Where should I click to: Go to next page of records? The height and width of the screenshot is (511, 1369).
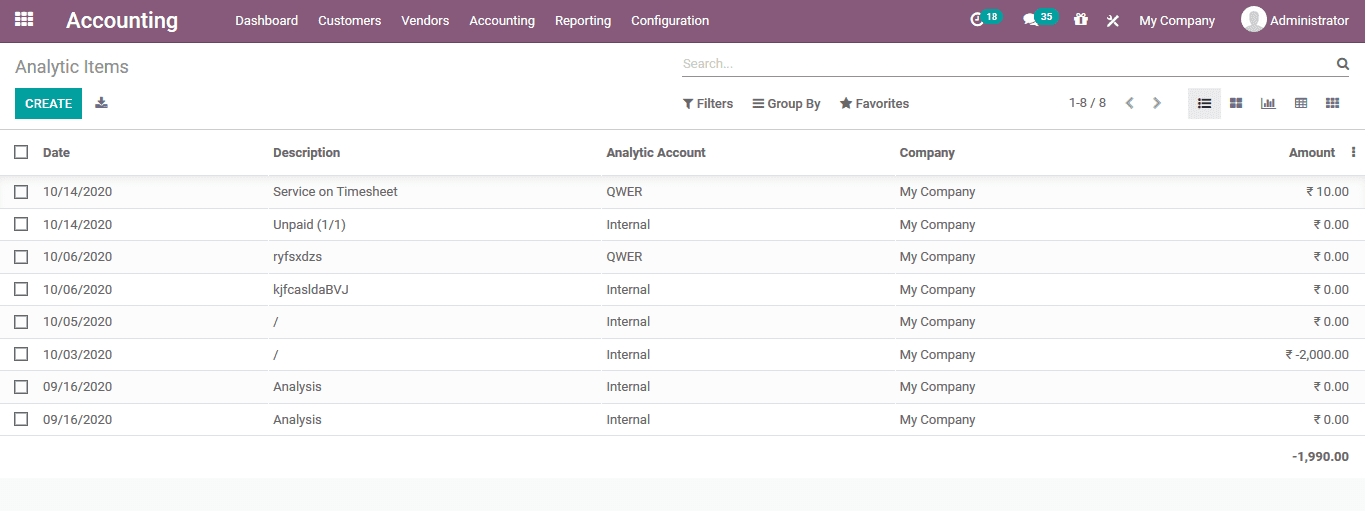pos(1157,103)
